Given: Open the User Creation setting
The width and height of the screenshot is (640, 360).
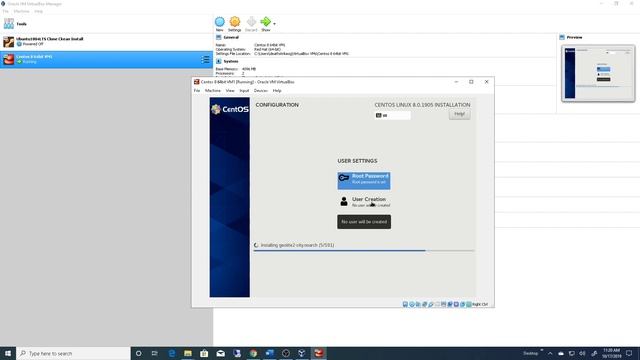Looking at the screenshot, I should (x=364, y=202).
